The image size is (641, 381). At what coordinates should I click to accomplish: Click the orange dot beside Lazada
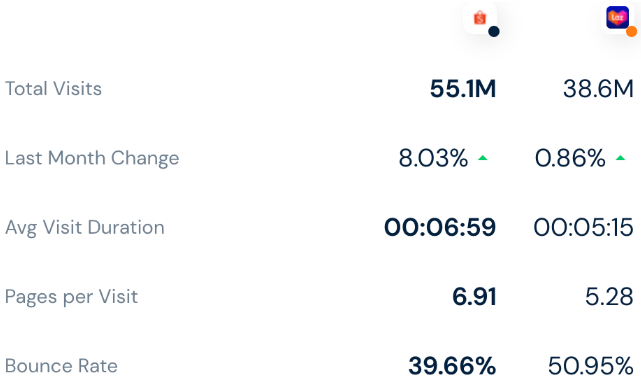pyautogui.click(x=632, y=31)
